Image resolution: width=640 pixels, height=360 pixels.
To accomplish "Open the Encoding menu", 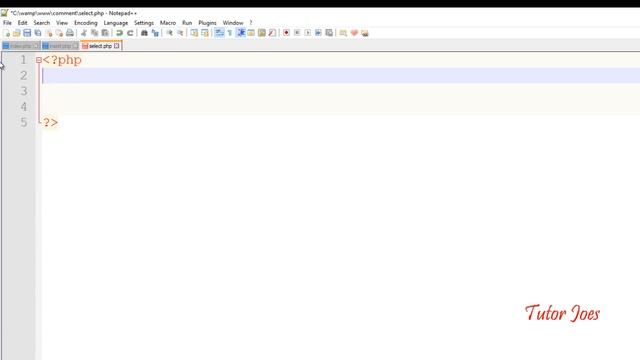I will pos(86,23).
